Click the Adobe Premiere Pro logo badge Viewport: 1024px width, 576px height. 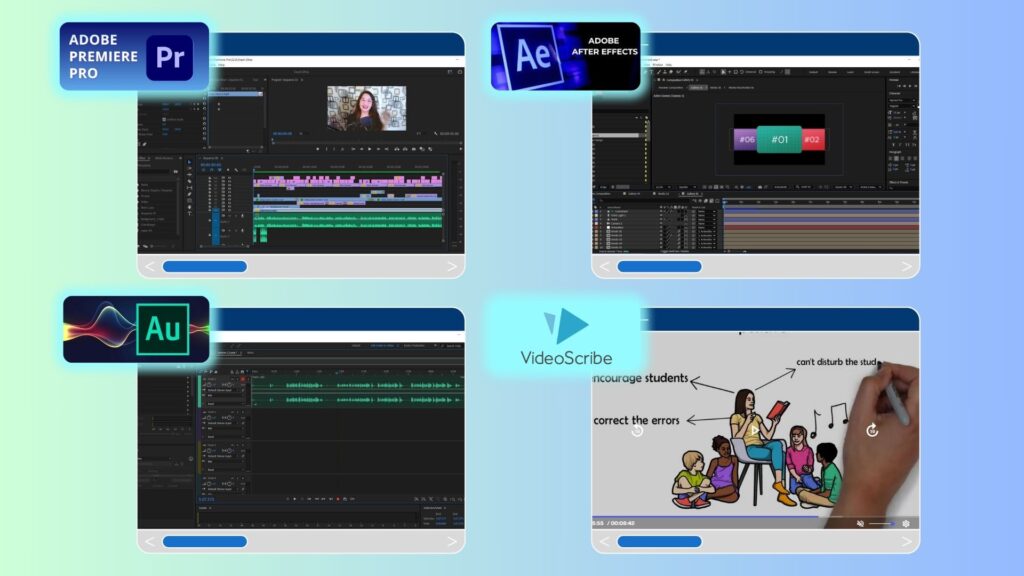pyautogui.click(x=135, y=56)
